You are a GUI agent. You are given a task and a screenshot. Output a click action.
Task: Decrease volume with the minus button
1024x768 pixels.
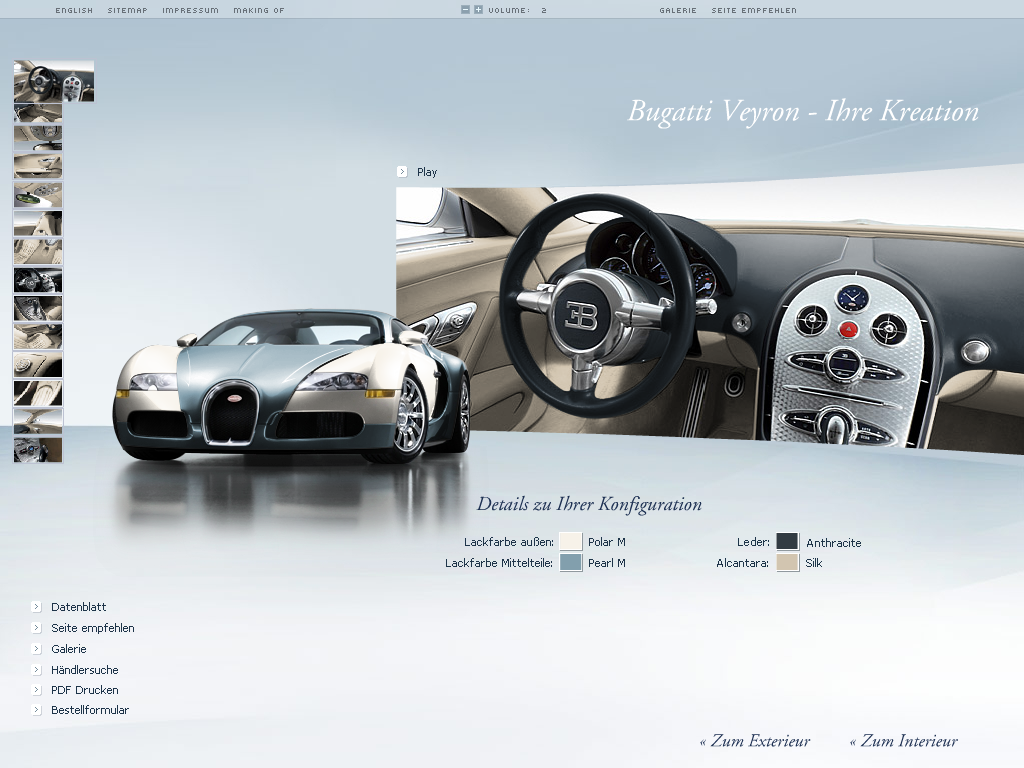tap(466, 10)
